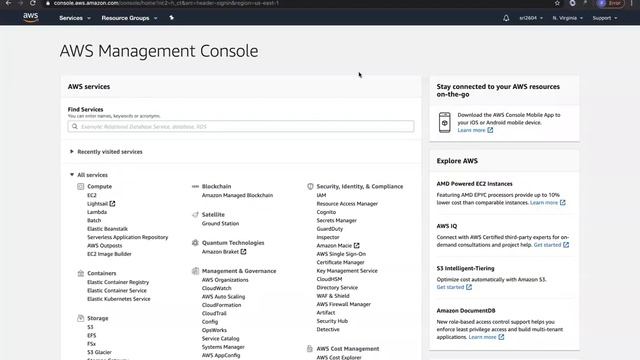
Task: Open the Support dropdown menu
Action: (604, 18)
